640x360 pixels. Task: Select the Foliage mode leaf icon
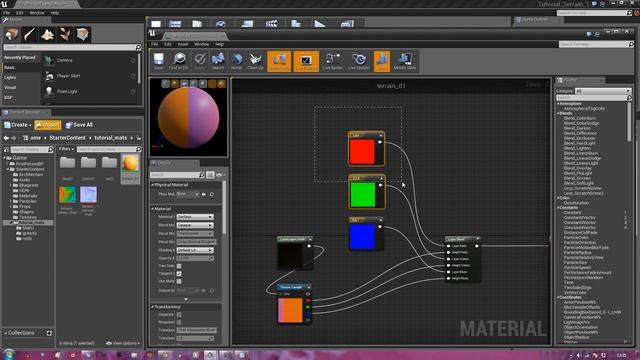65,35
